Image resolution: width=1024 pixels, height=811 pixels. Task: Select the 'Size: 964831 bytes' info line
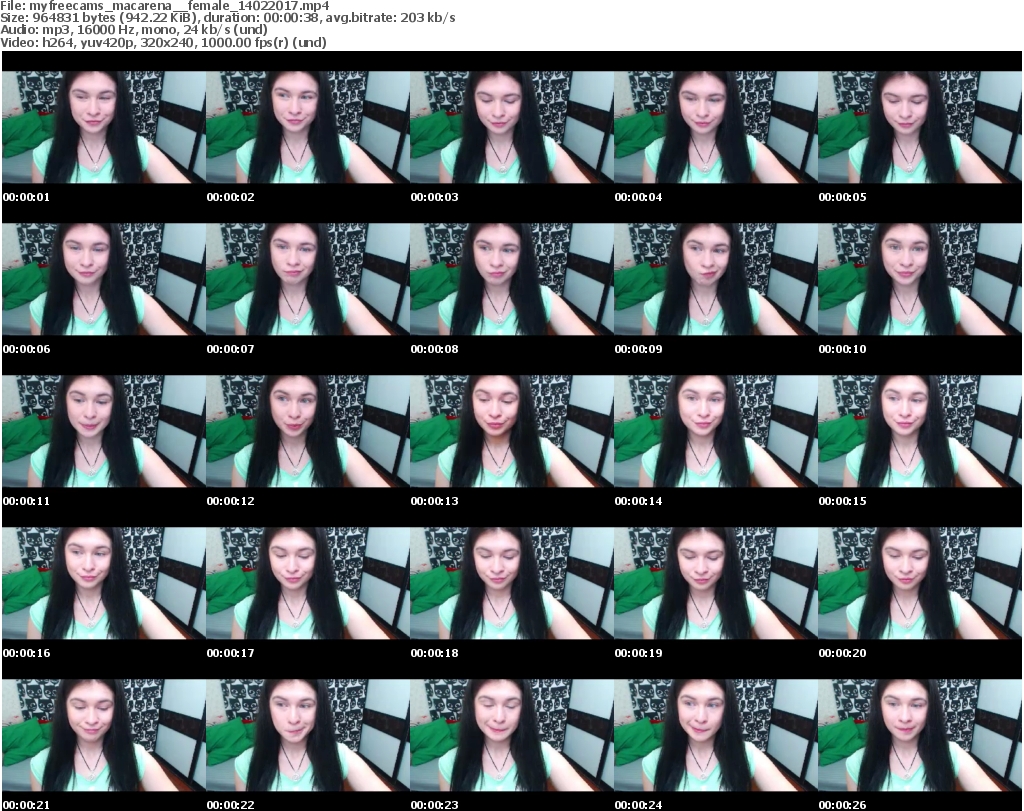pos(228,18)
